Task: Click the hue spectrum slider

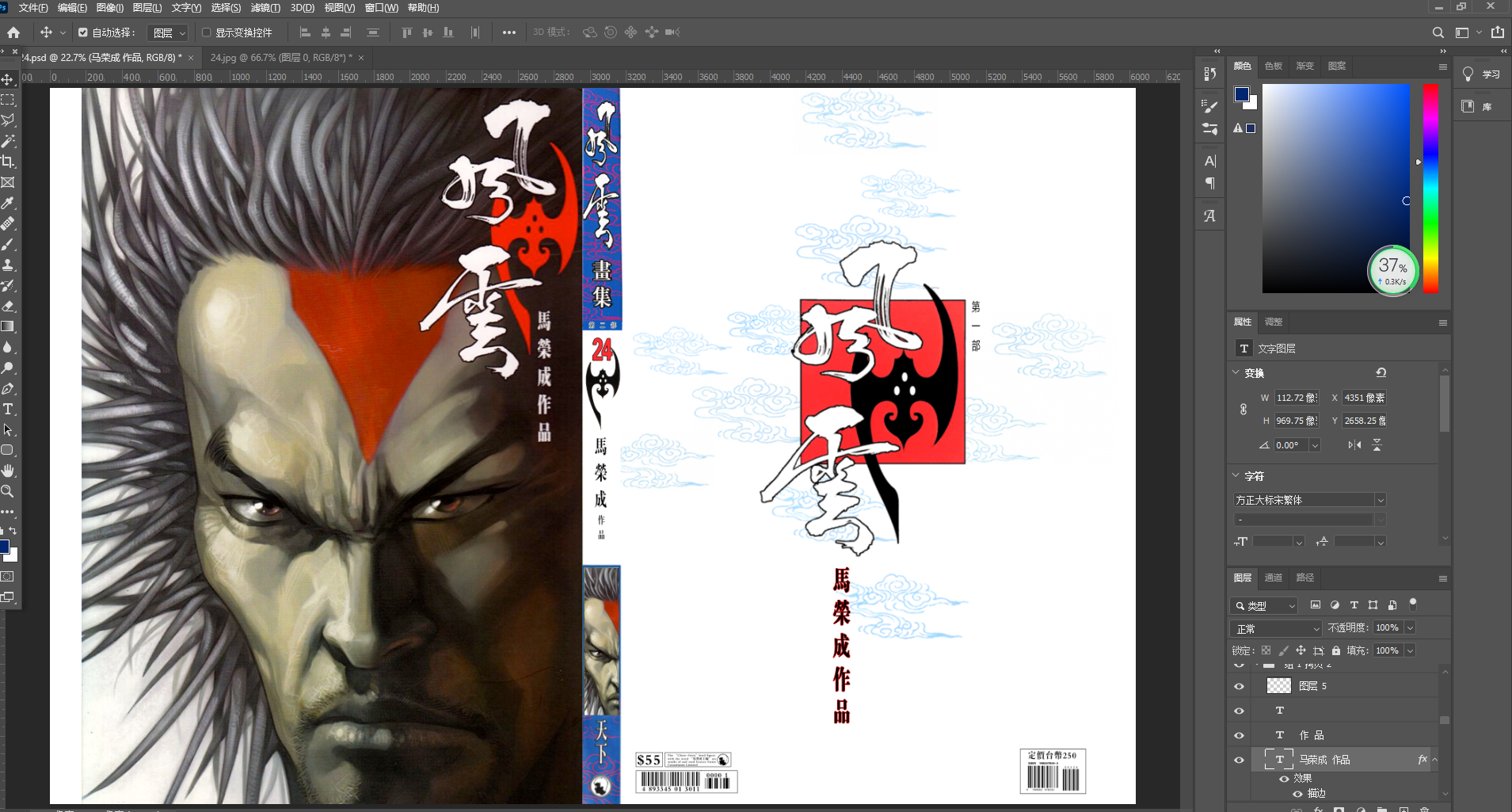Action: click(x=1430, y=188)
